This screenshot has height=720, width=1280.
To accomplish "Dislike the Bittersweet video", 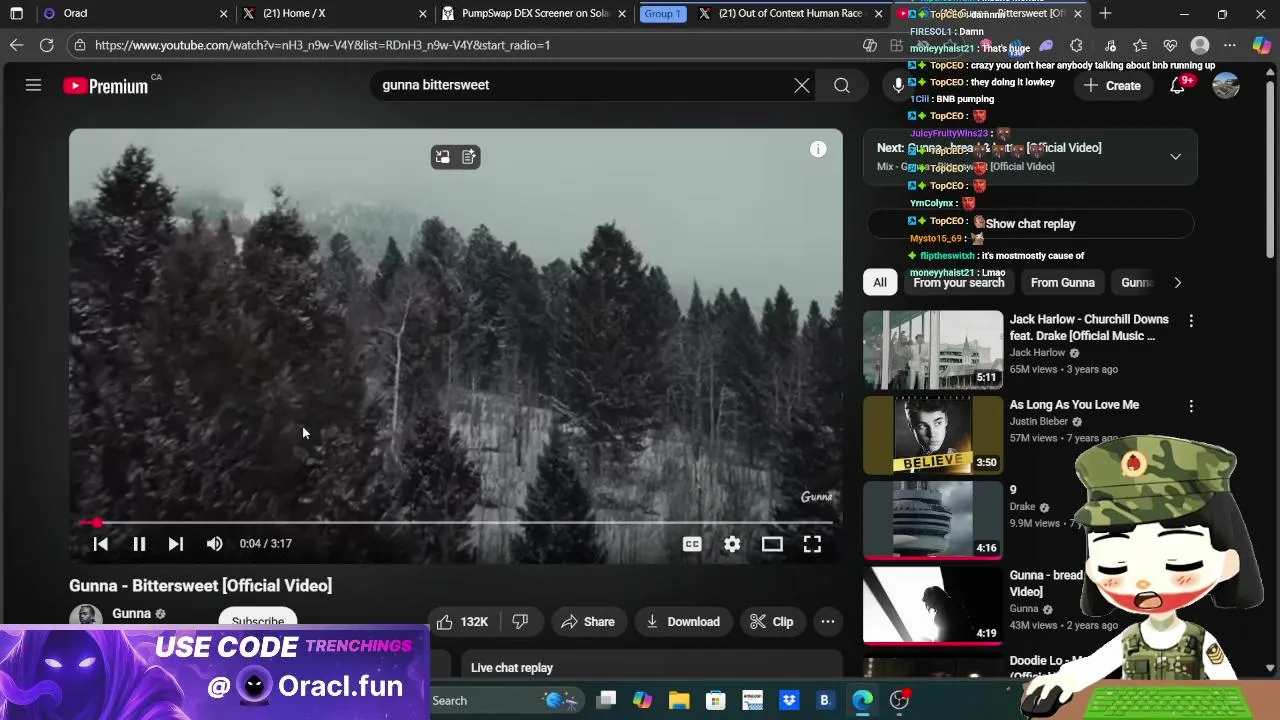I will tap(520, 622).
